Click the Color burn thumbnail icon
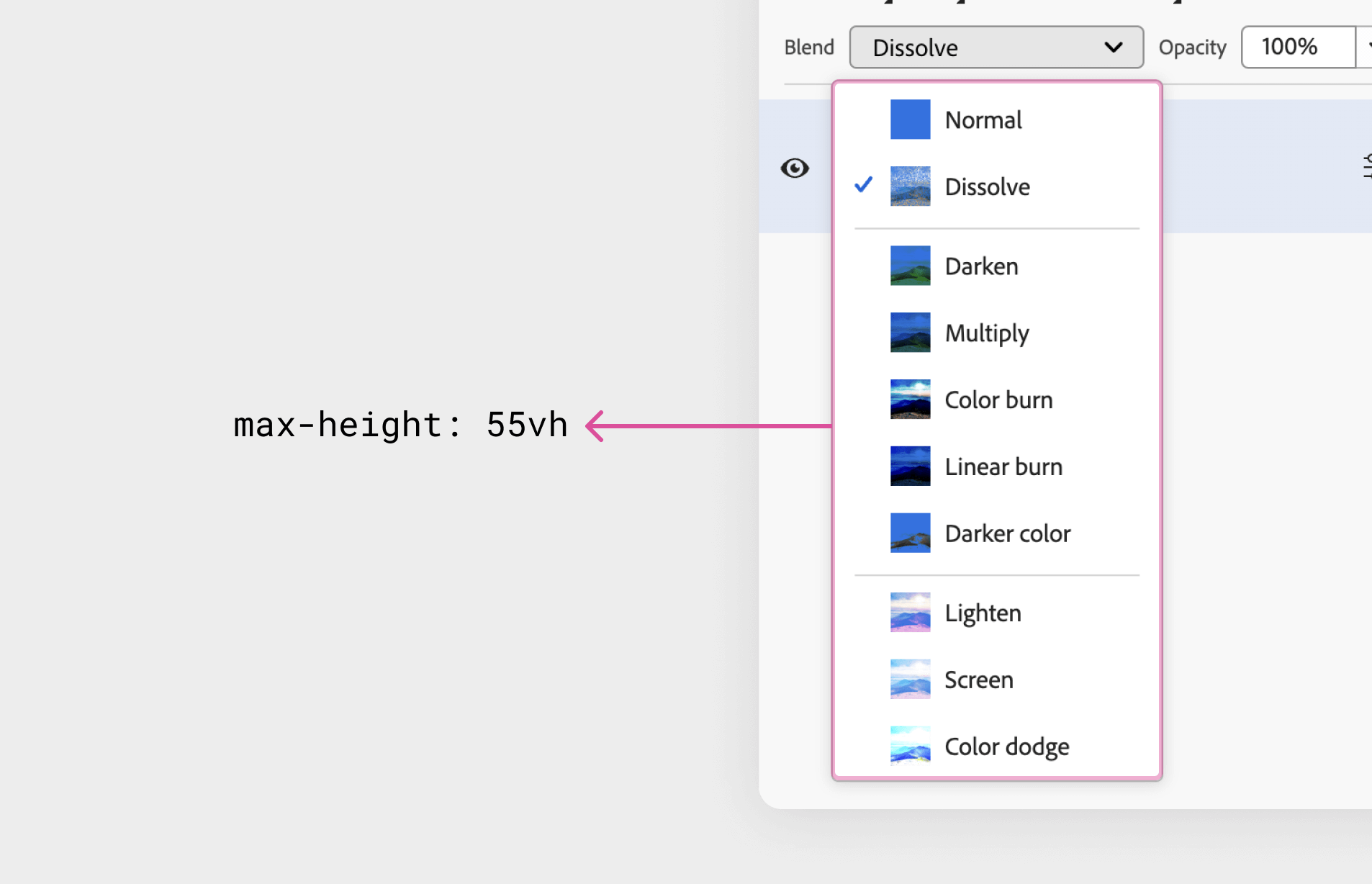Screen dimensions: 1372x884 tap(910, 400)
